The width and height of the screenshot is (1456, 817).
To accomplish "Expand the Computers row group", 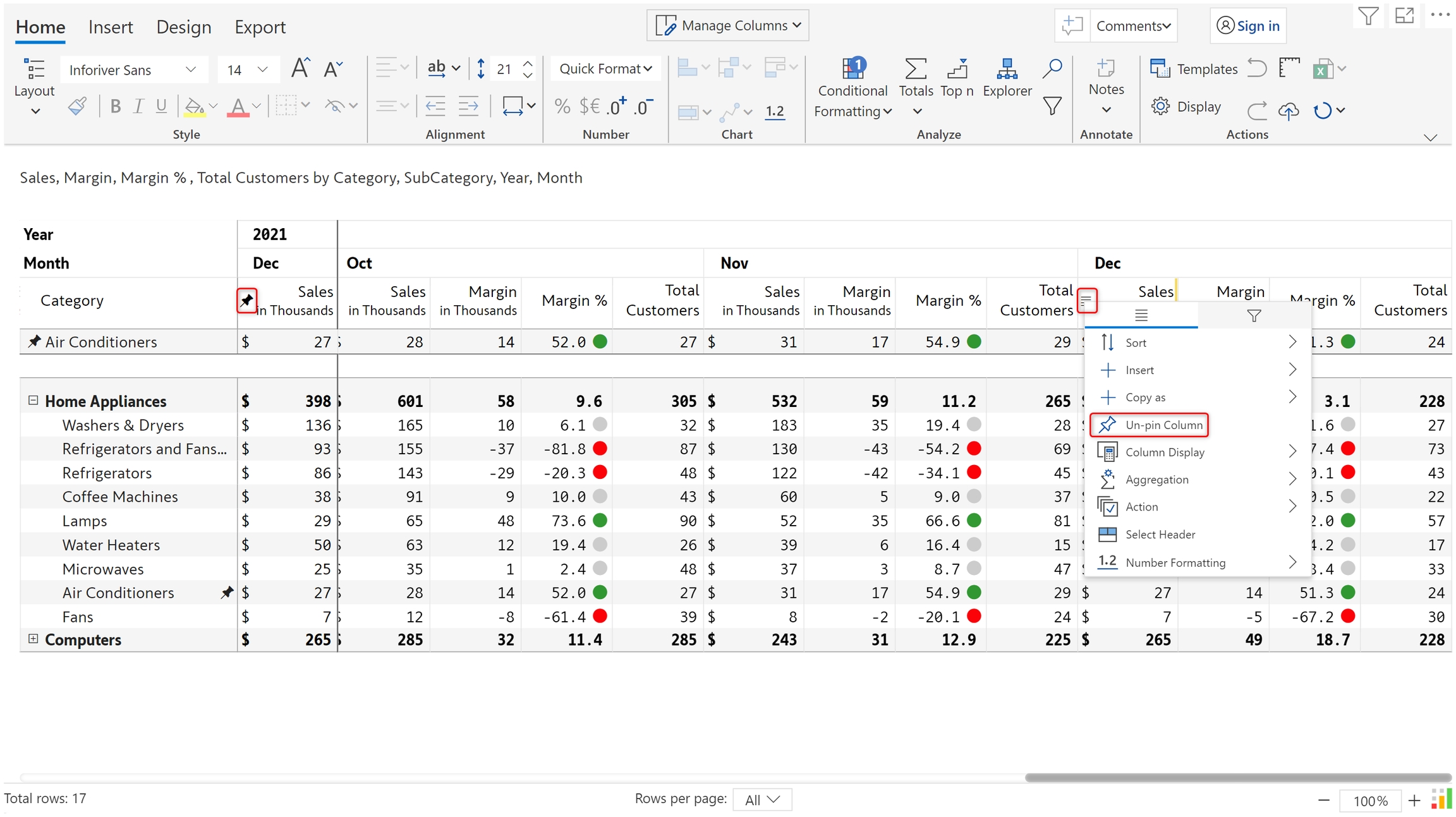I will point(33,639).
